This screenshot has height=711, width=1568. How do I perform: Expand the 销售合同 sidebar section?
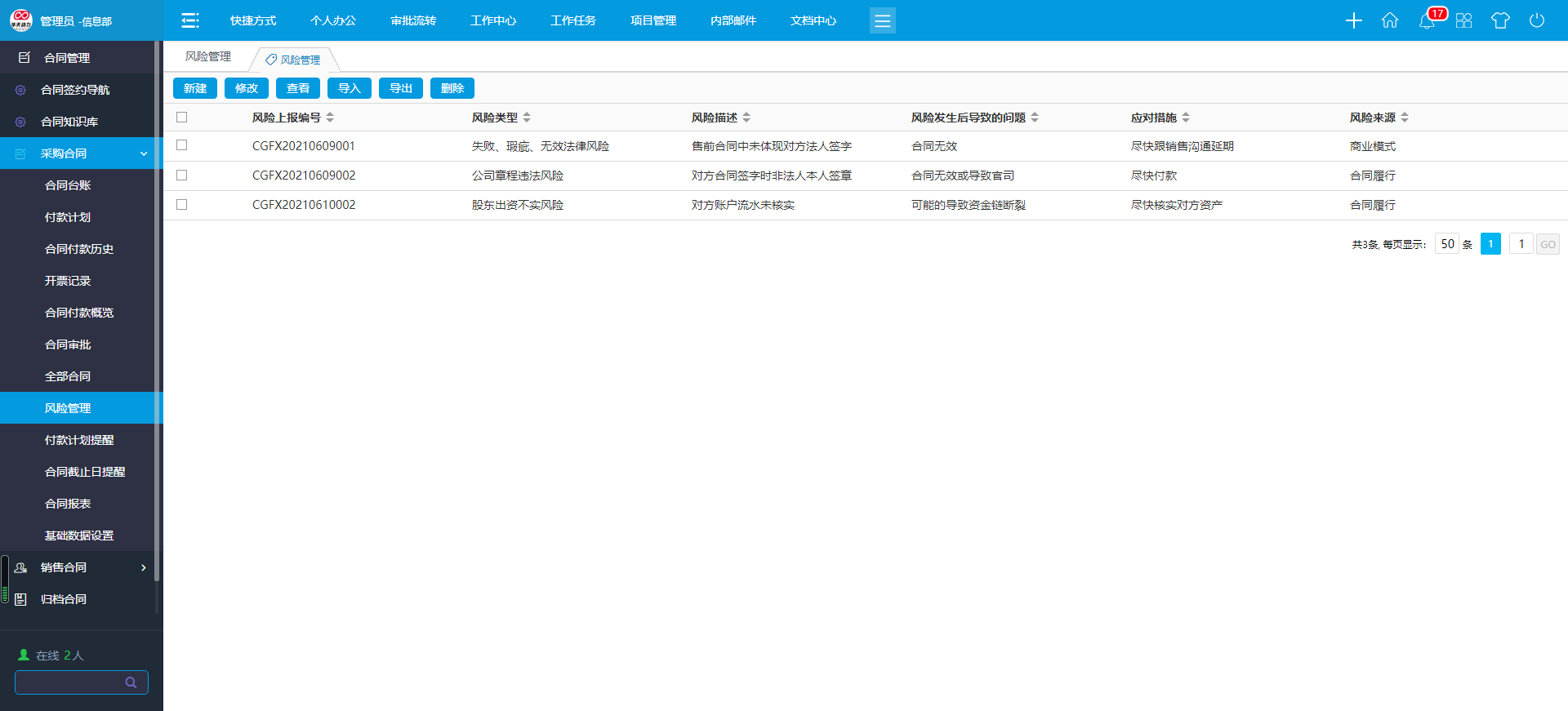[x=144, y=567]
